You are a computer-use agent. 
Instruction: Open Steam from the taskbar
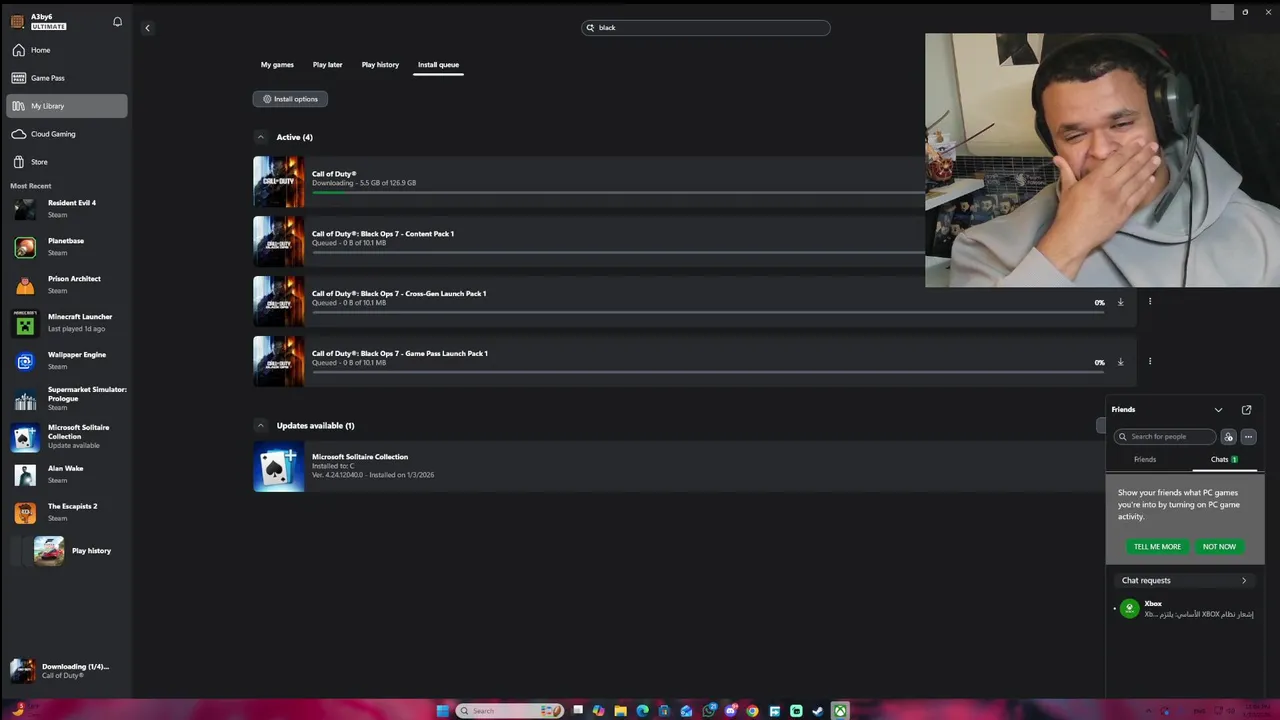click(818, 711)
